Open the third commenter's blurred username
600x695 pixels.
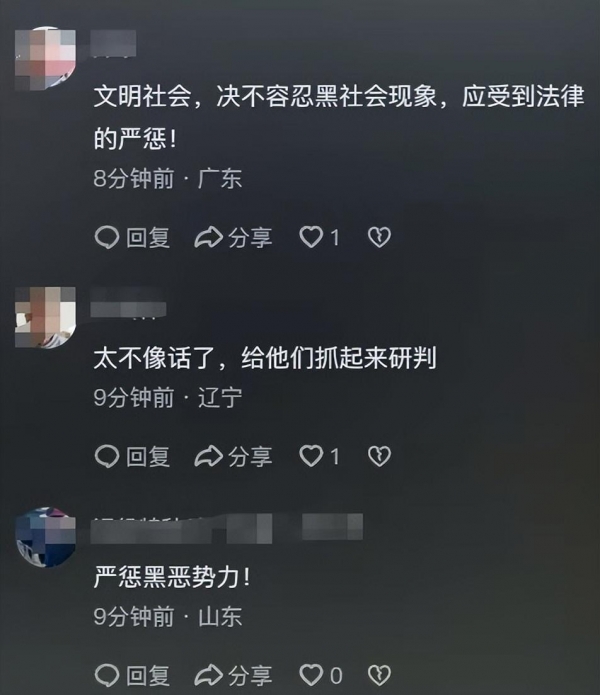(226, 528)
